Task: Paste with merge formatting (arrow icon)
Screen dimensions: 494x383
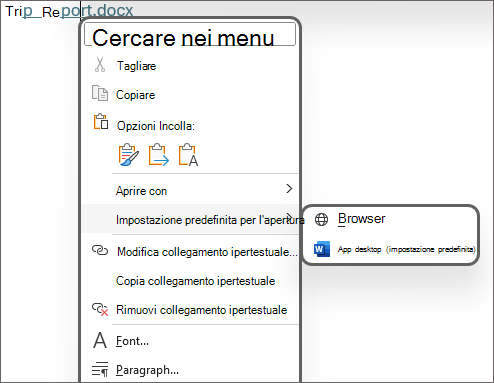Action: 159,155
